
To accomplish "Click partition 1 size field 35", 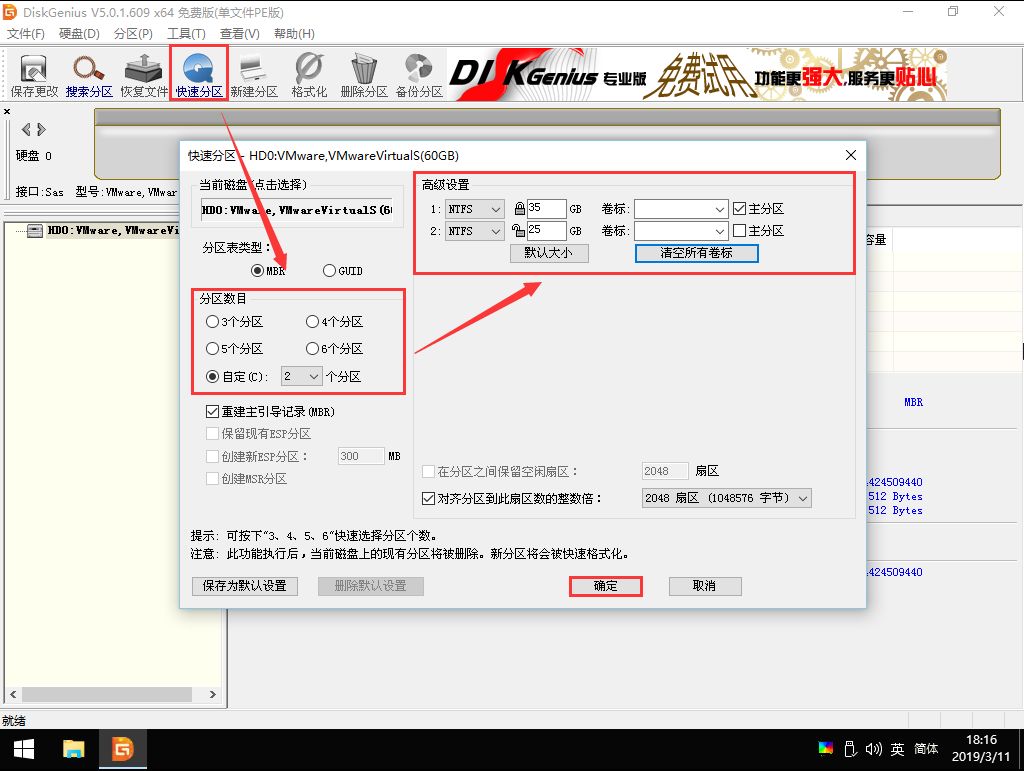I will [x=546, y=208].
